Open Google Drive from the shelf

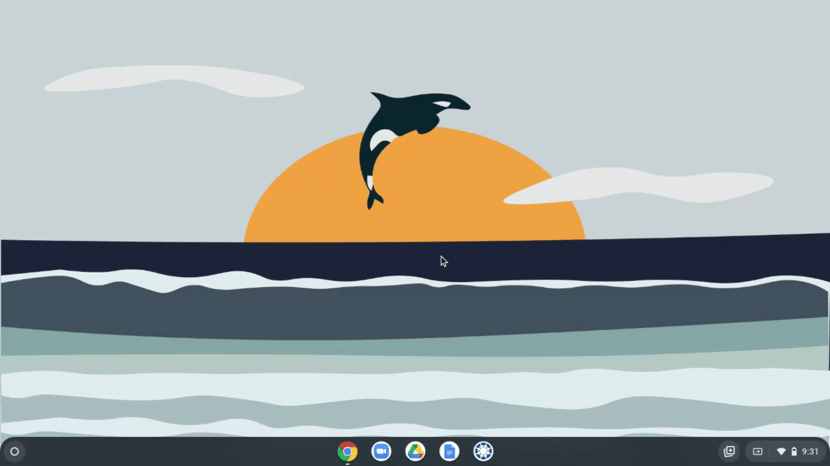tap(416, 452)
